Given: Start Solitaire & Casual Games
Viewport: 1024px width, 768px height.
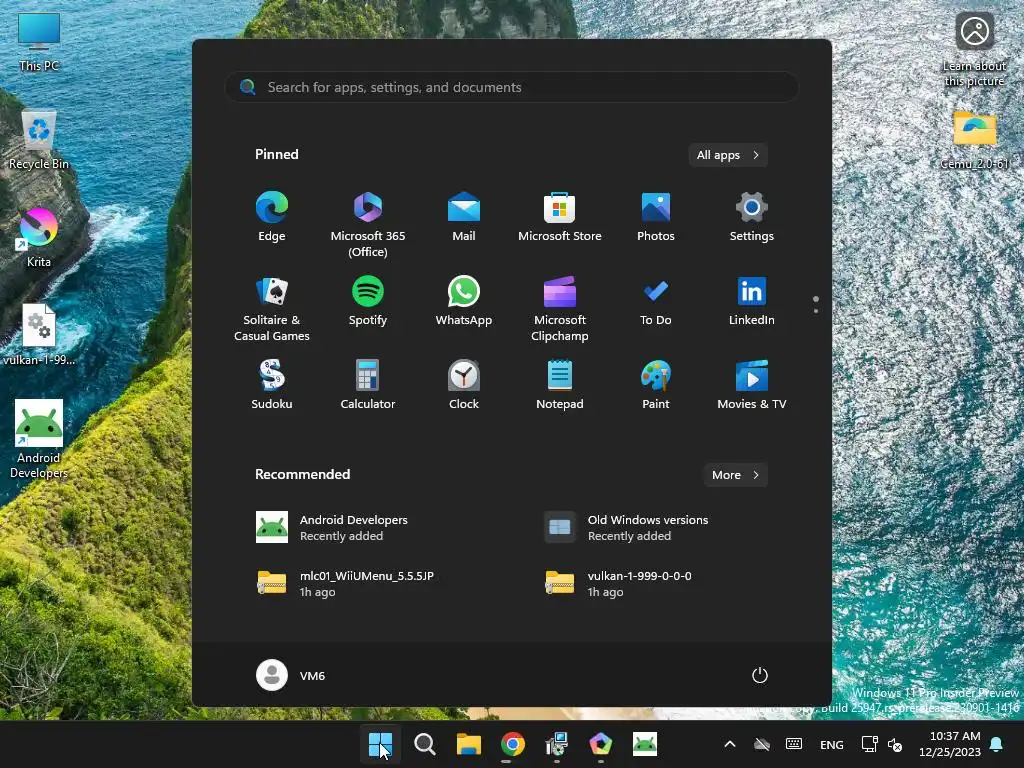Looking at the screenshot, I should click(272, 308).
